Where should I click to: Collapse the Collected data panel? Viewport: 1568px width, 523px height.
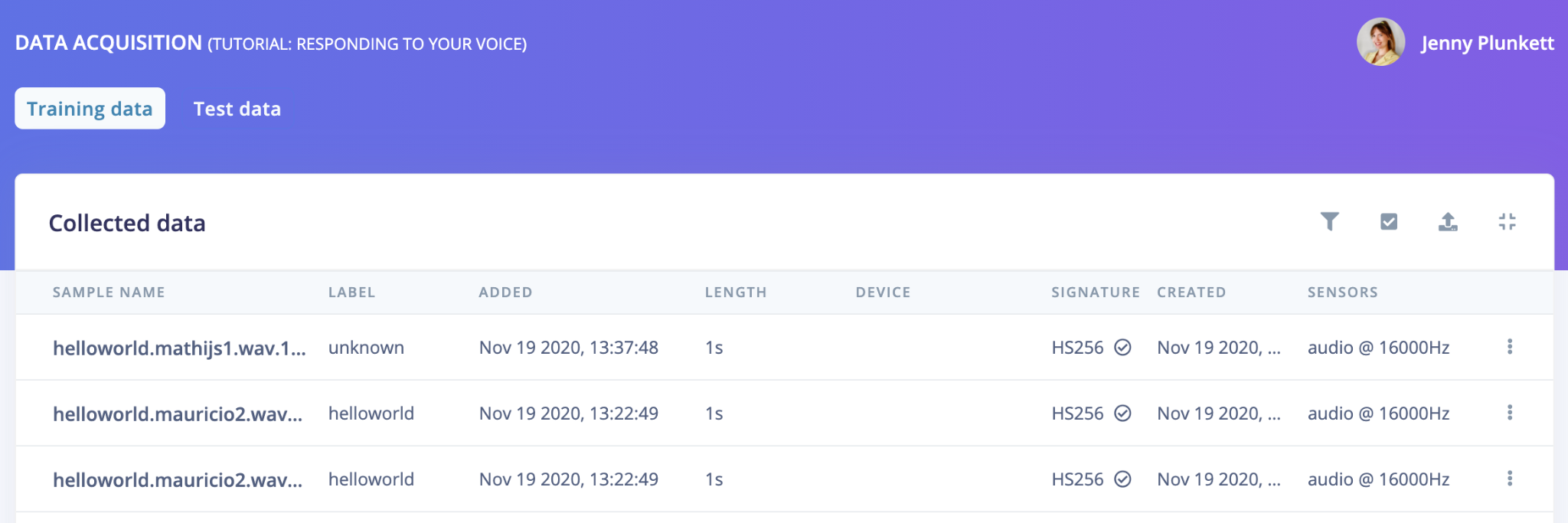[1507, 222]
